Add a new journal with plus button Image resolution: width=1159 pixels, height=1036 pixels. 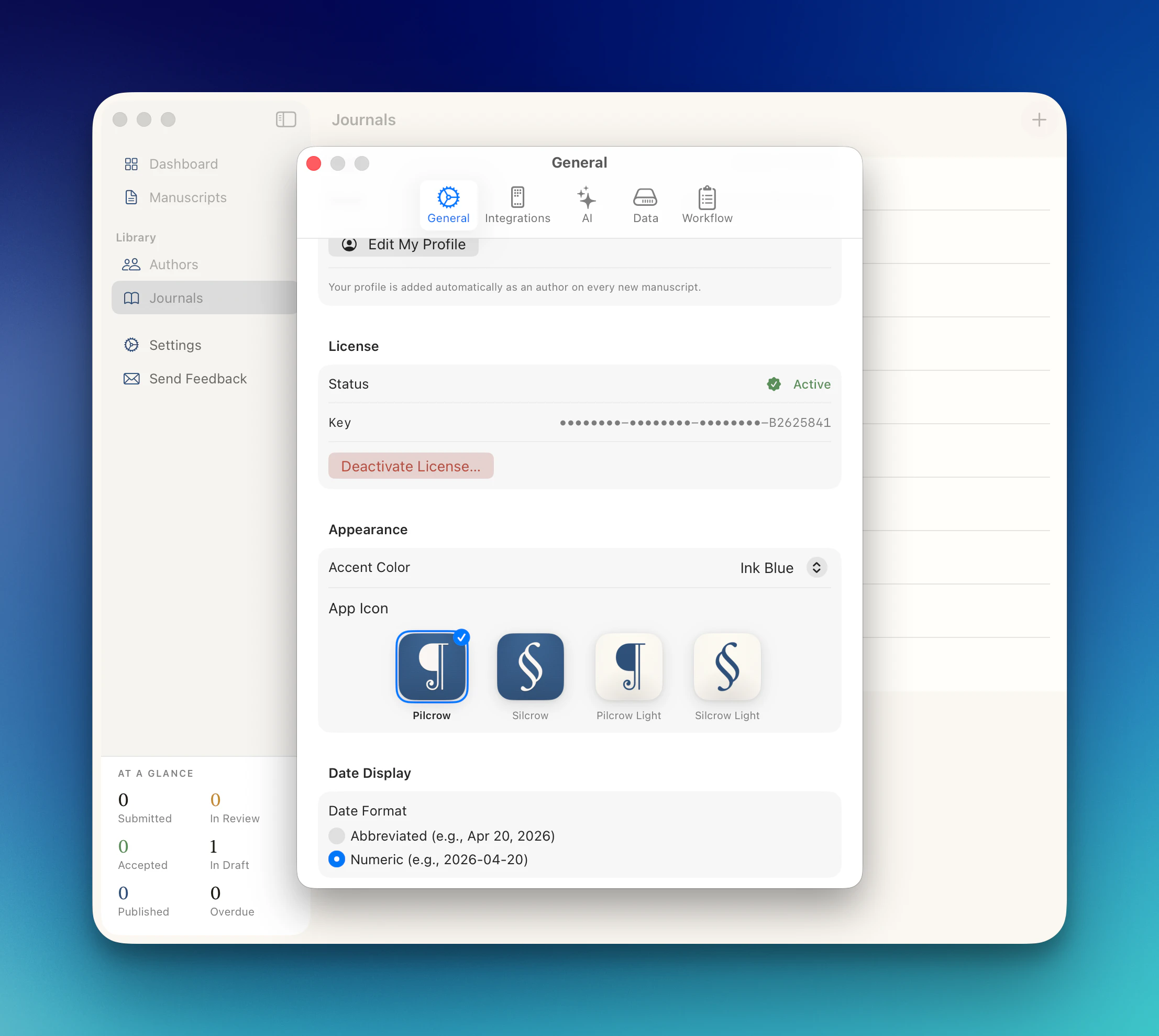click(x=1039, y=119)
